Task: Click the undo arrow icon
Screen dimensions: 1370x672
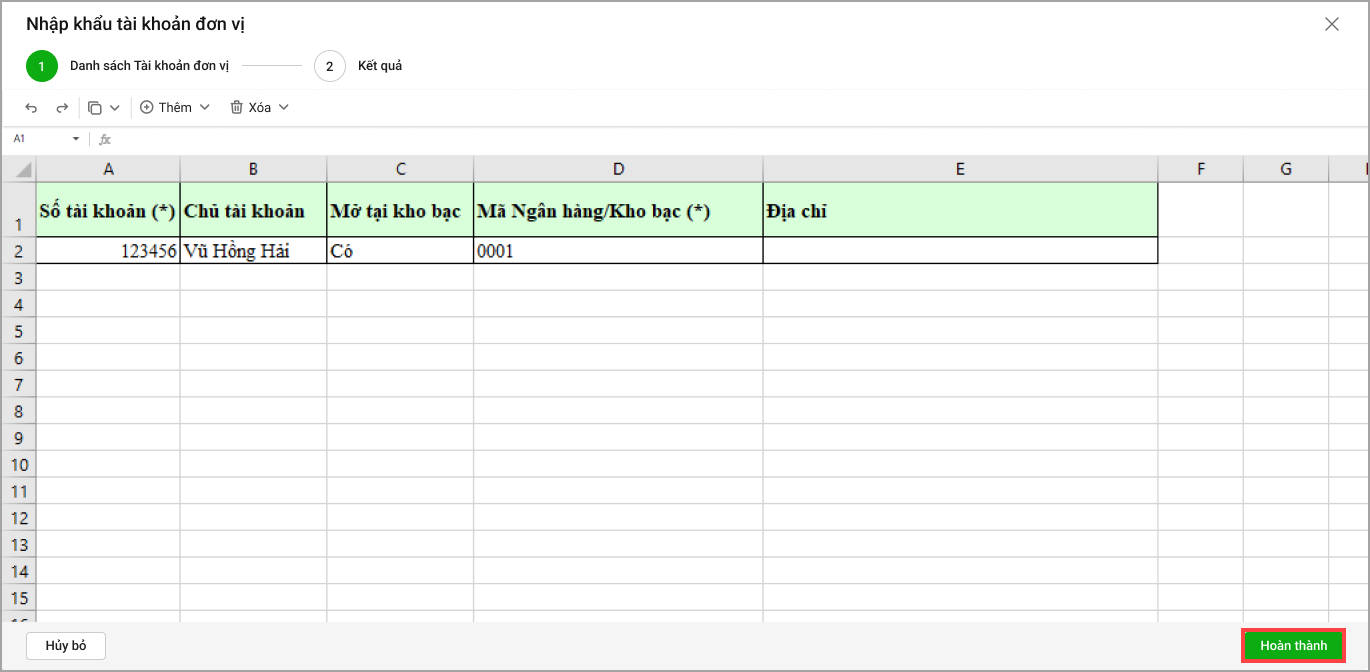Action: coord(31,108)
